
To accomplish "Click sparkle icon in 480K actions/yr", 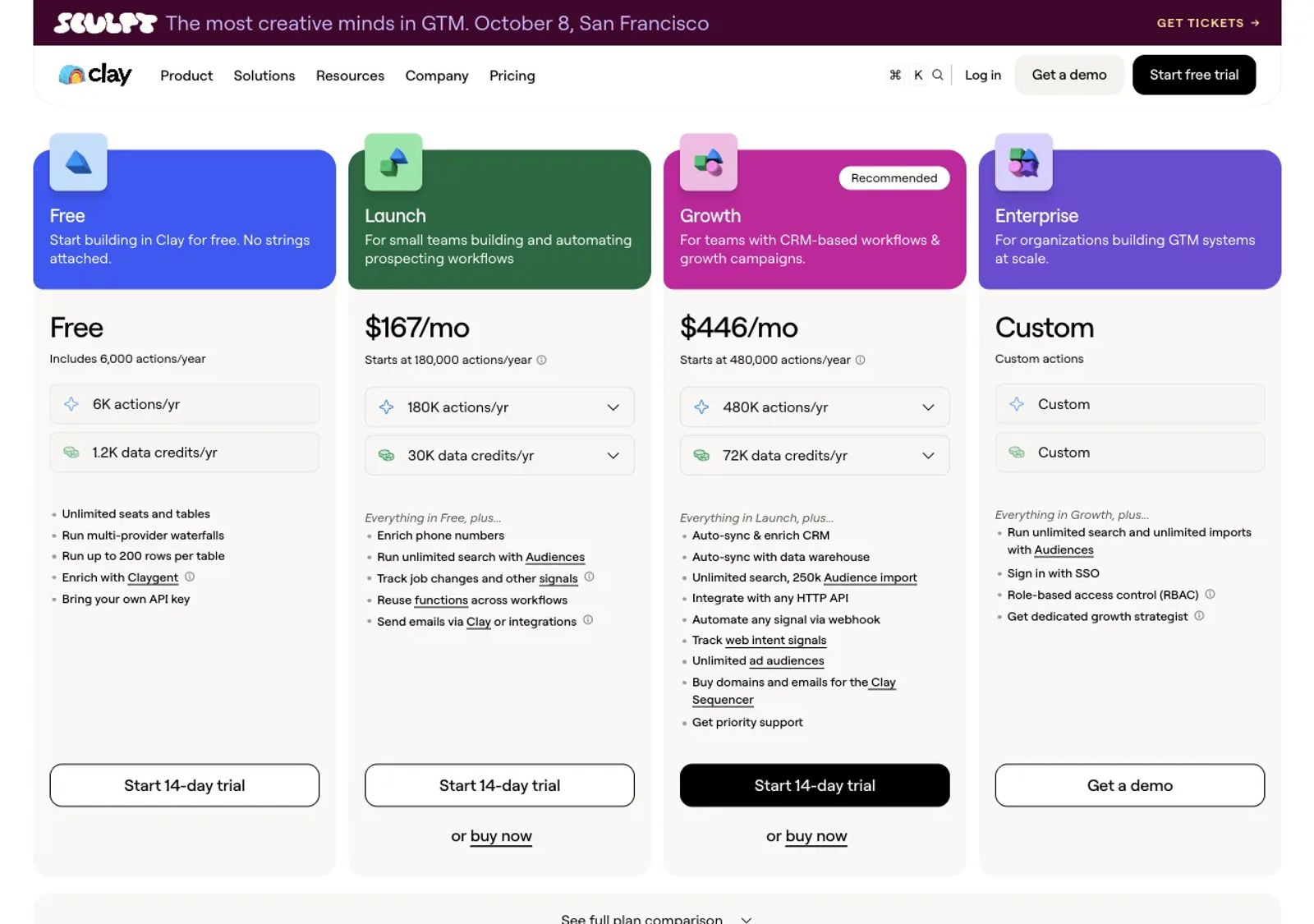I will (x=701, y=407).
